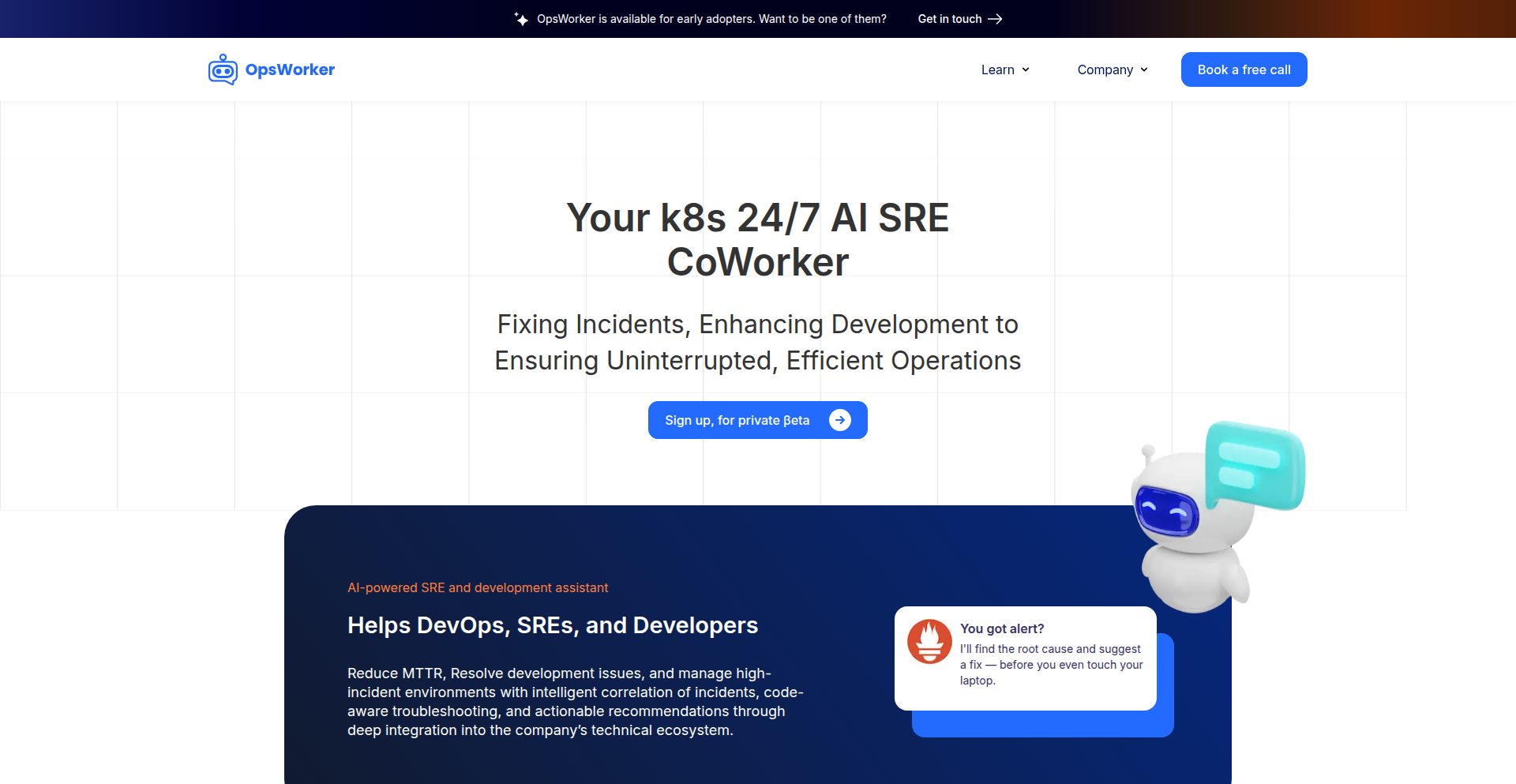
Task: Click the 'Fixing Incidents, Enhancing Development' subheading
Action: pos(758,342)
